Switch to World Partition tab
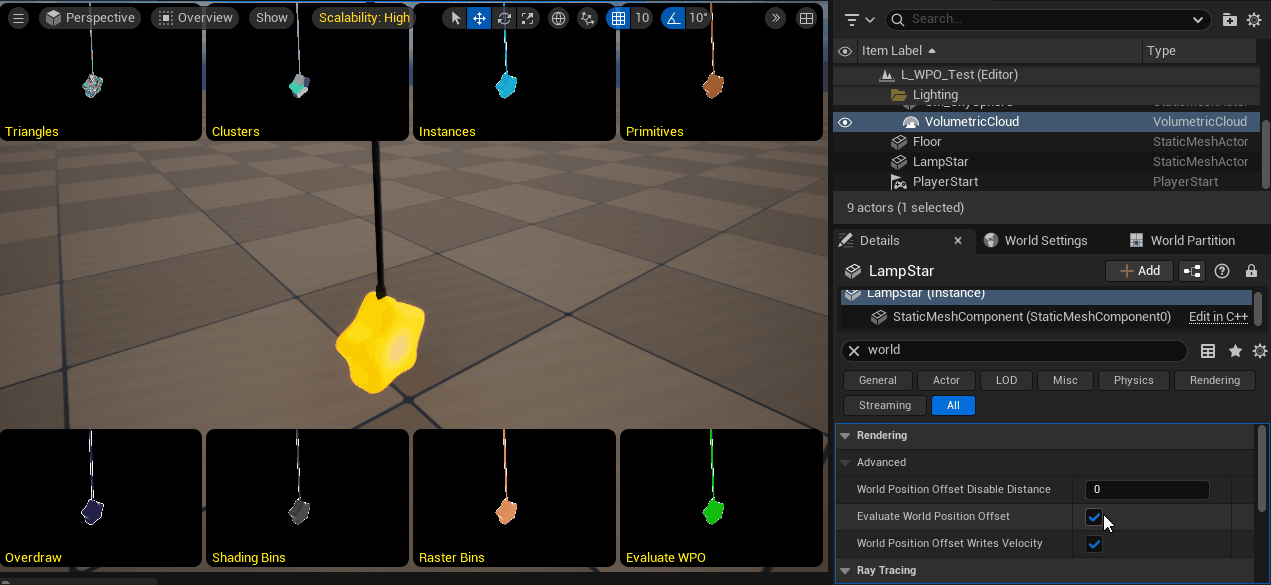The width and height of the screenshot is (1271, 585). 1182,241
